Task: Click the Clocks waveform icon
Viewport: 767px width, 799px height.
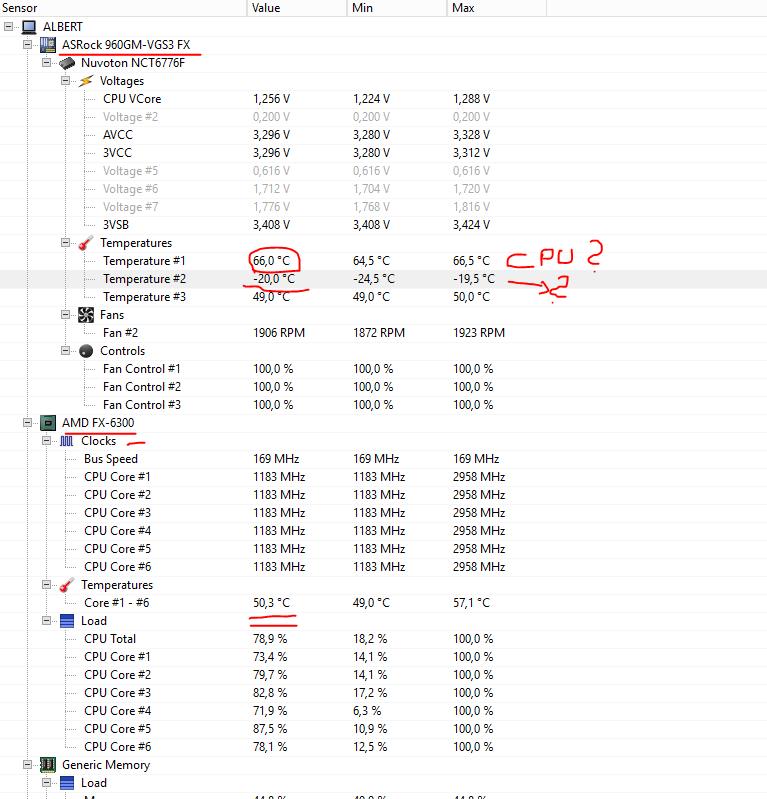Action: (x=67, y=441)
